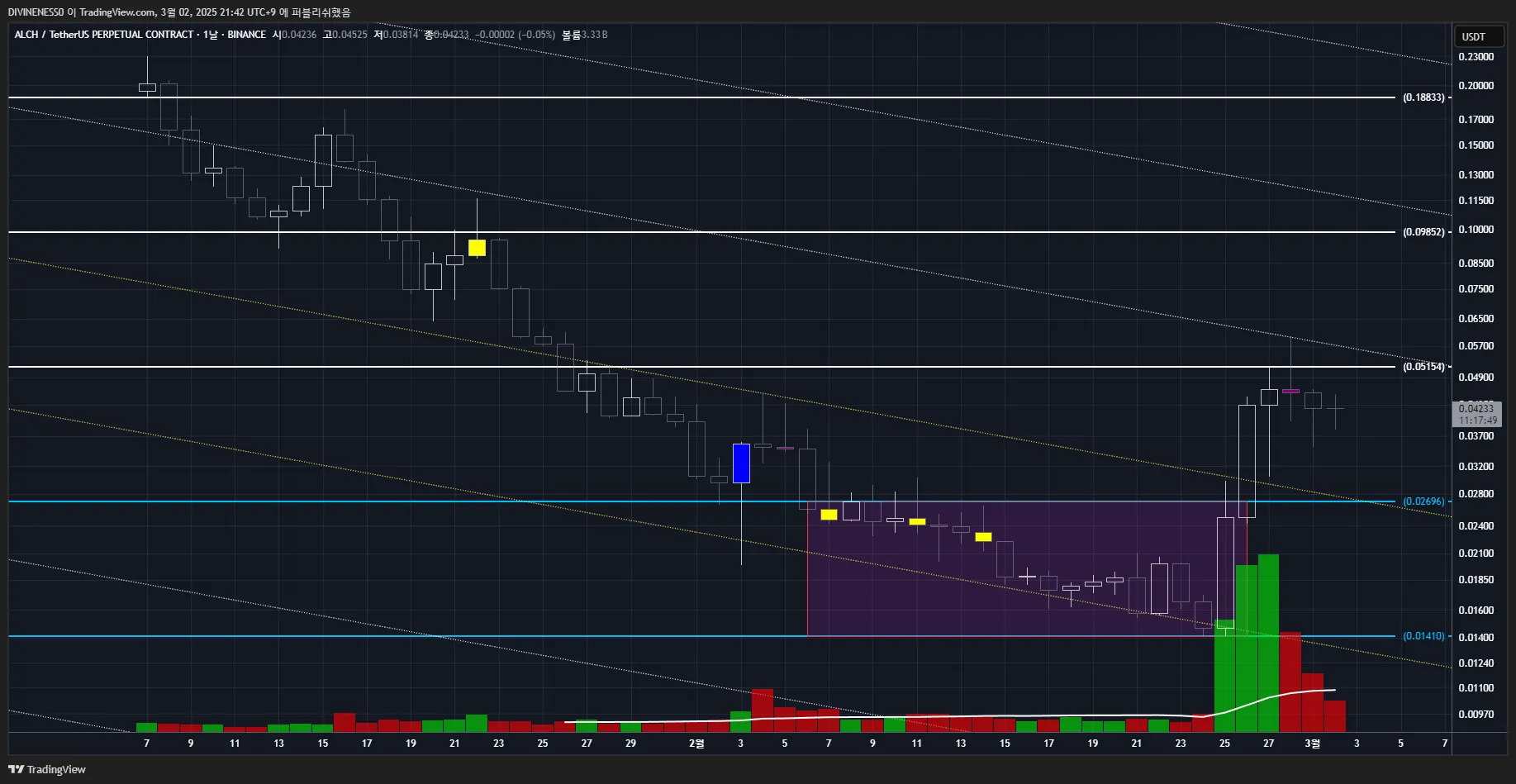Click the 0.11500 price axis label
1516x784 pixels.
point(1476,201)
